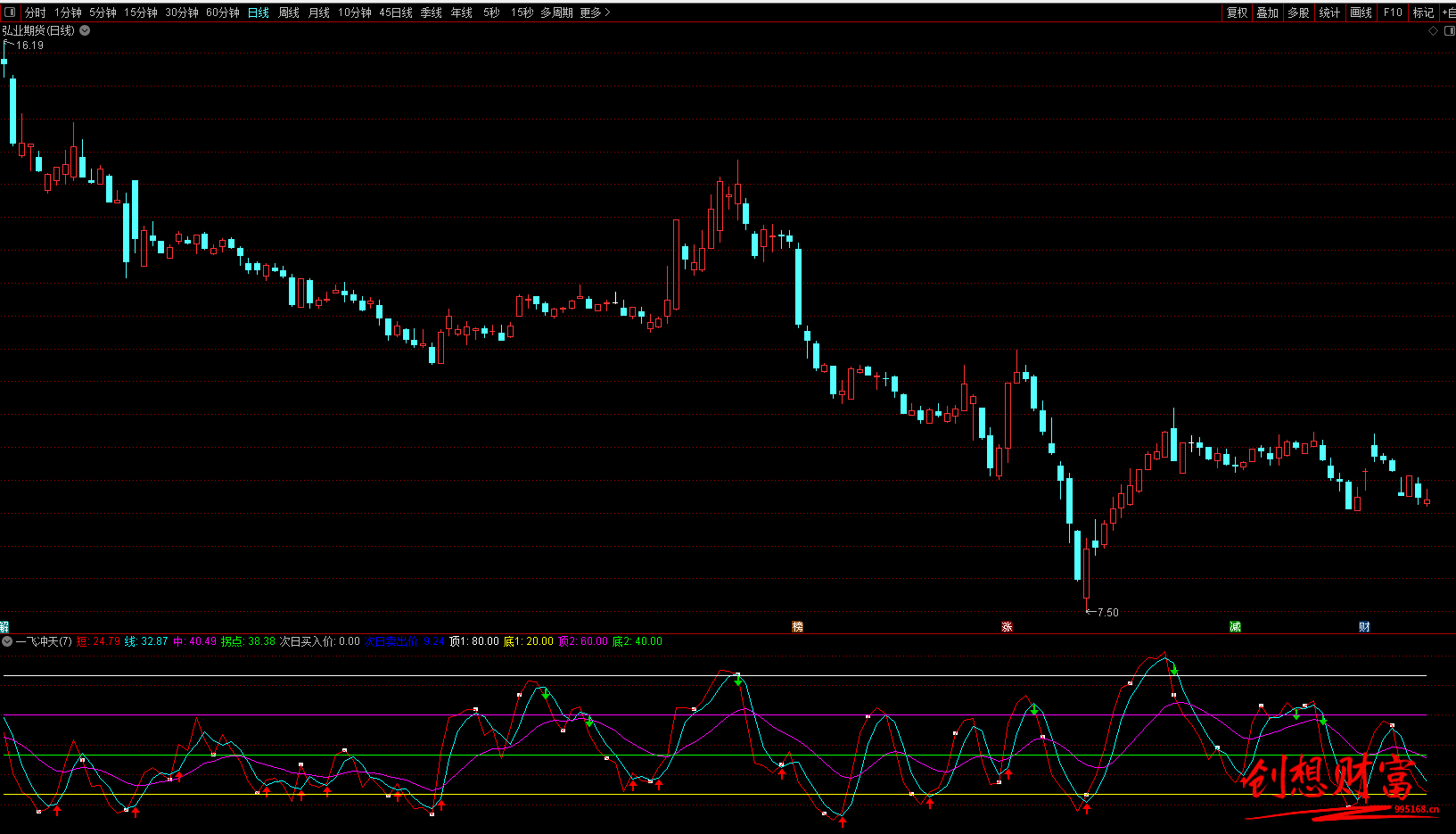The image size is (1456, 834).
Task: Click the 7.50 low price label
Action: (x=1107, y=613)
